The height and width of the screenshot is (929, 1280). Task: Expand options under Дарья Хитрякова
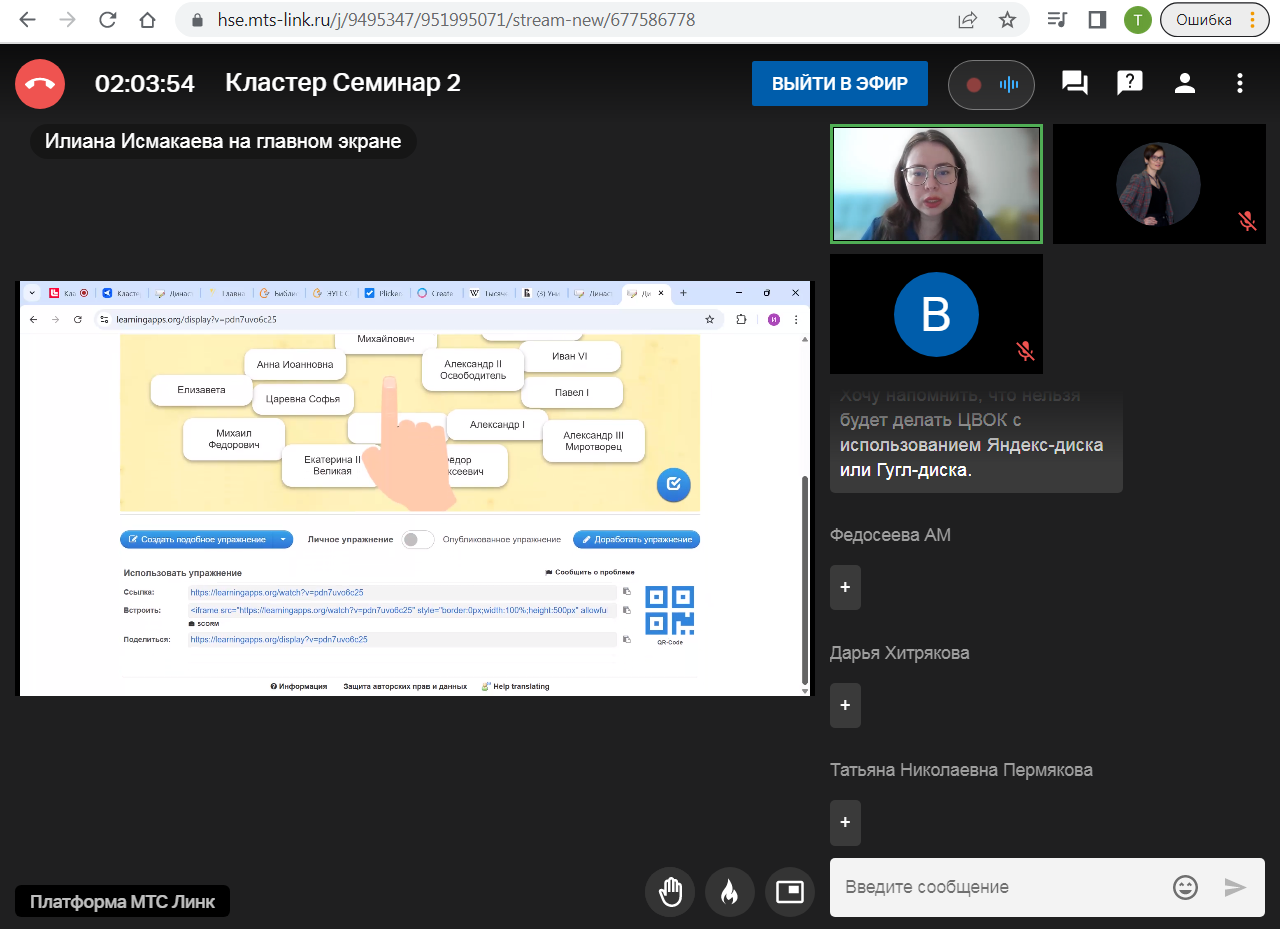(x=845, y=705)
